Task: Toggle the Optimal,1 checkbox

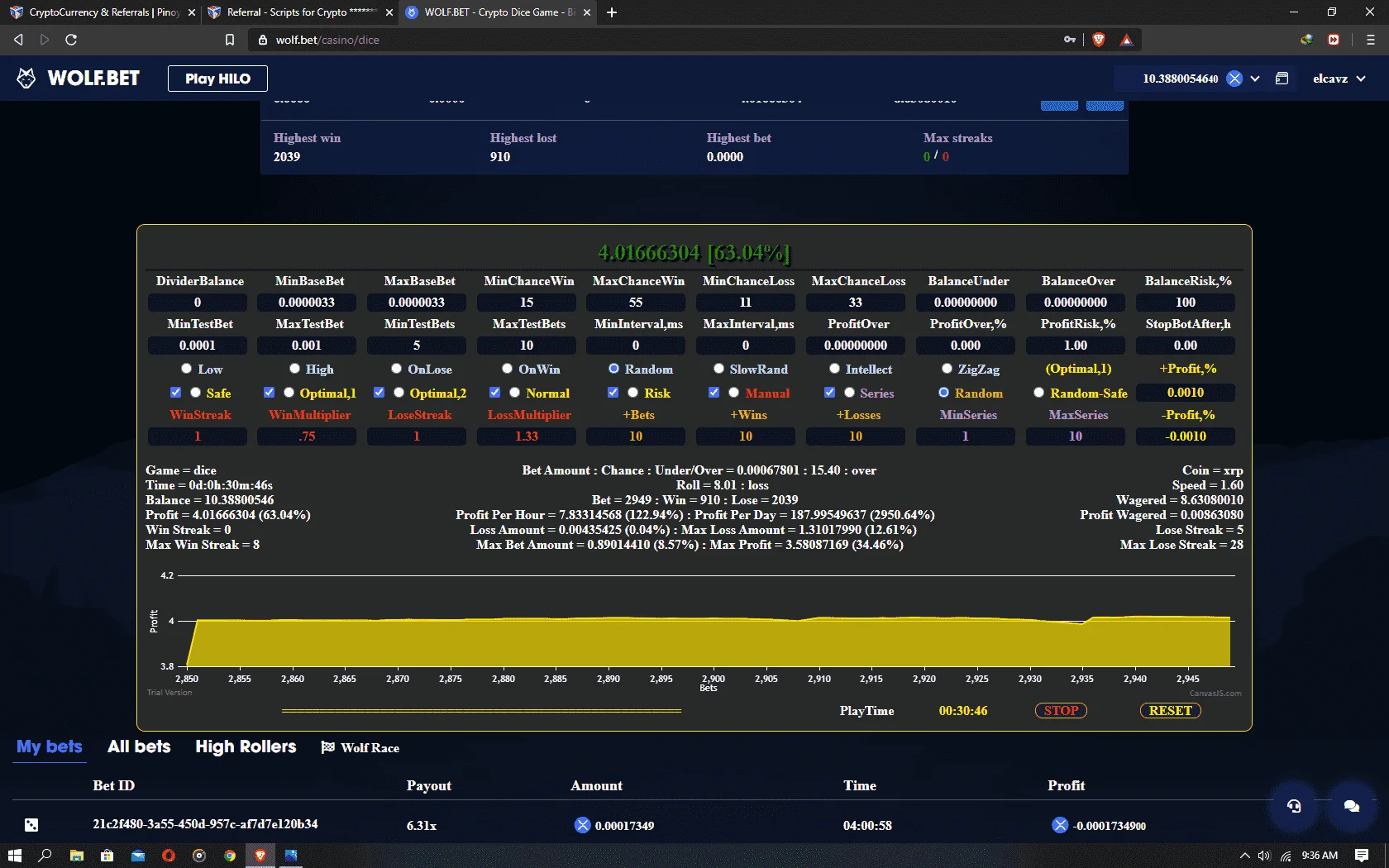Action: [269, 393]
